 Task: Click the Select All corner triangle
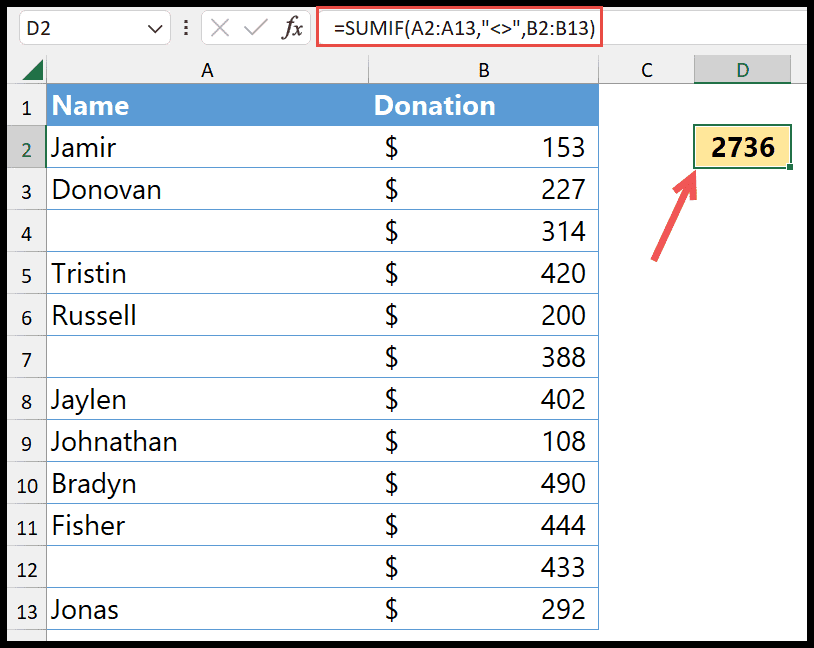pyautogui.click(x=32, y=70)
